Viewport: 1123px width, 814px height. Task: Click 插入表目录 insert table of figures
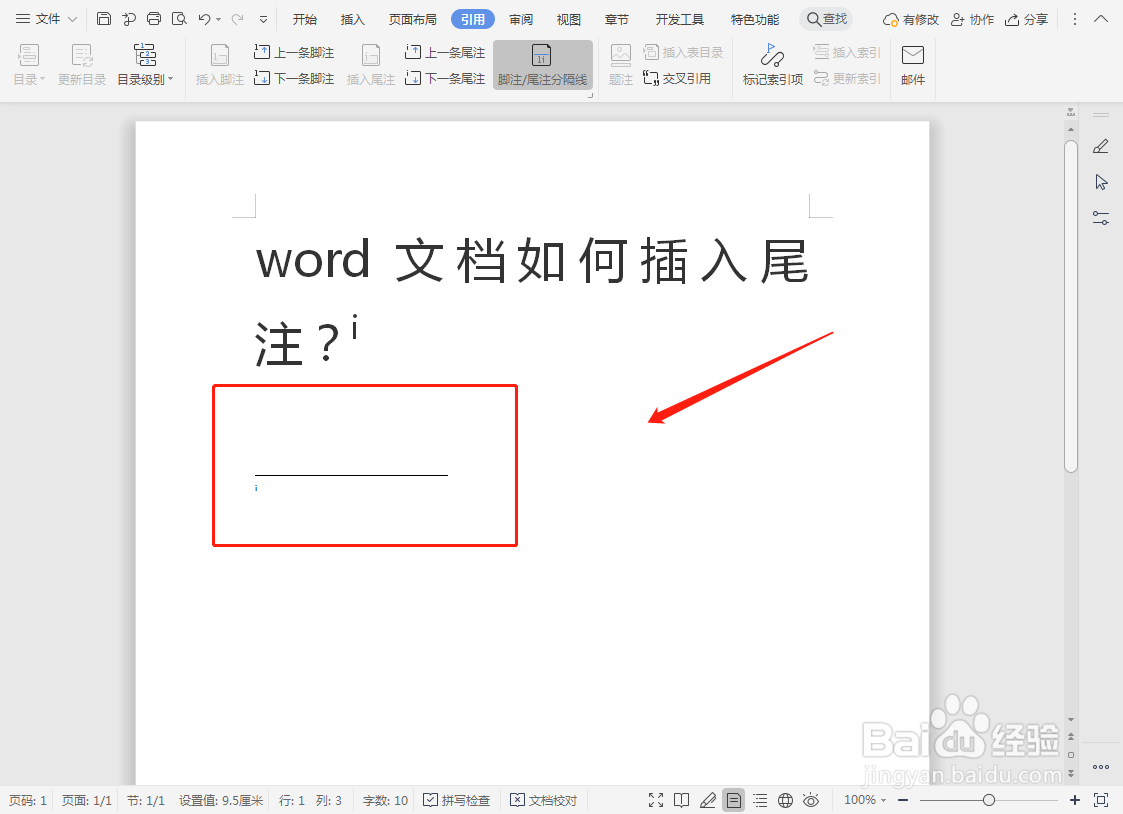coord(683,52)
